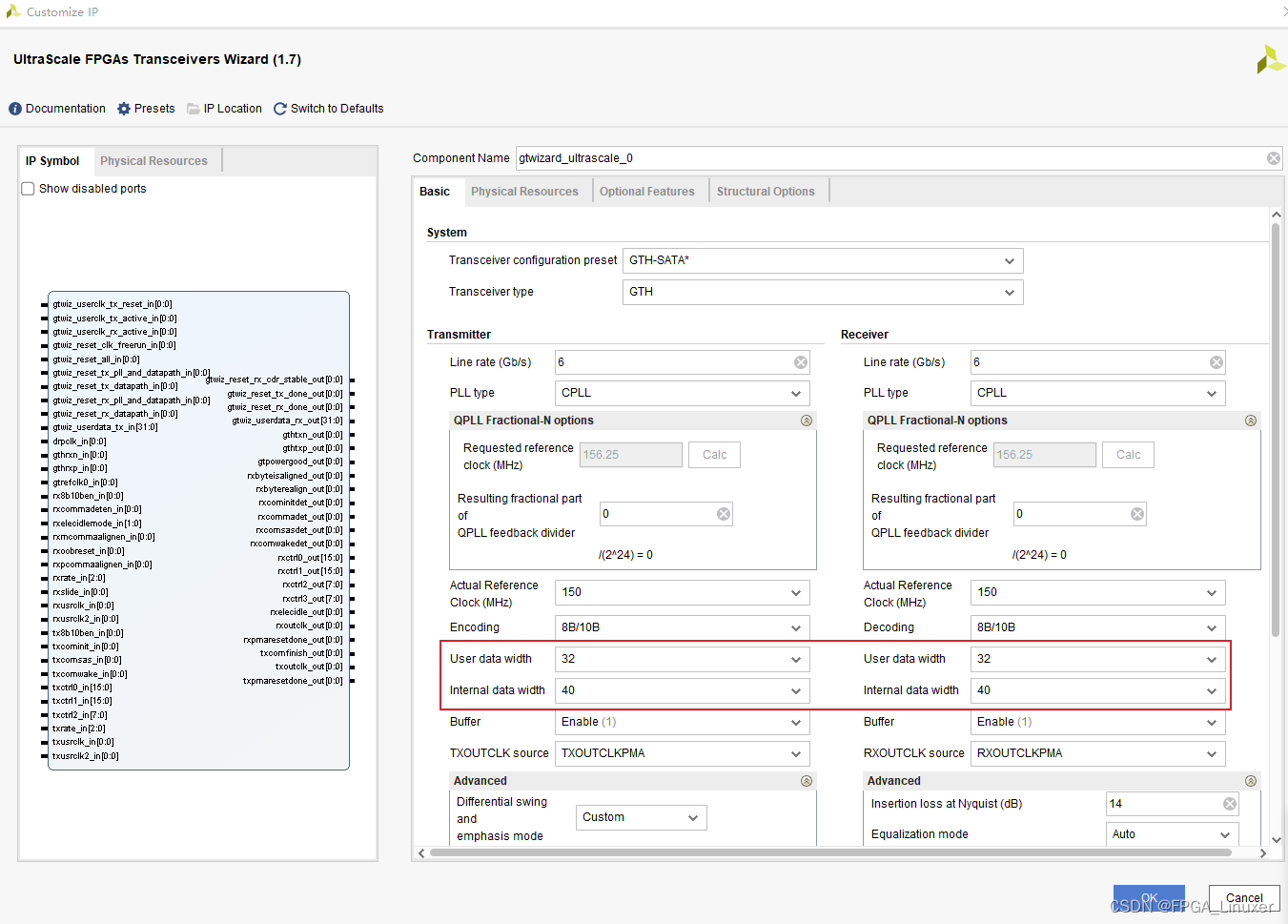Click the Xilinx logo in header
Screen dimensions: 1288x924
coord(1271,59)
